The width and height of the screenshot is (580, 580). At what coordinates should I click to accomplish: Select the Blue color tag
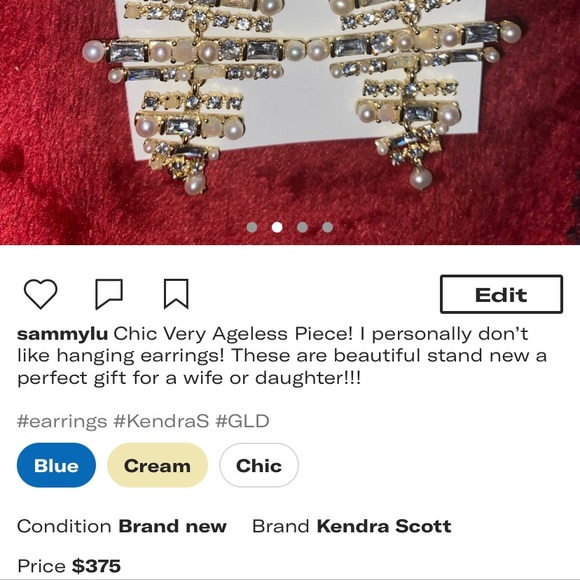point(56,465)
